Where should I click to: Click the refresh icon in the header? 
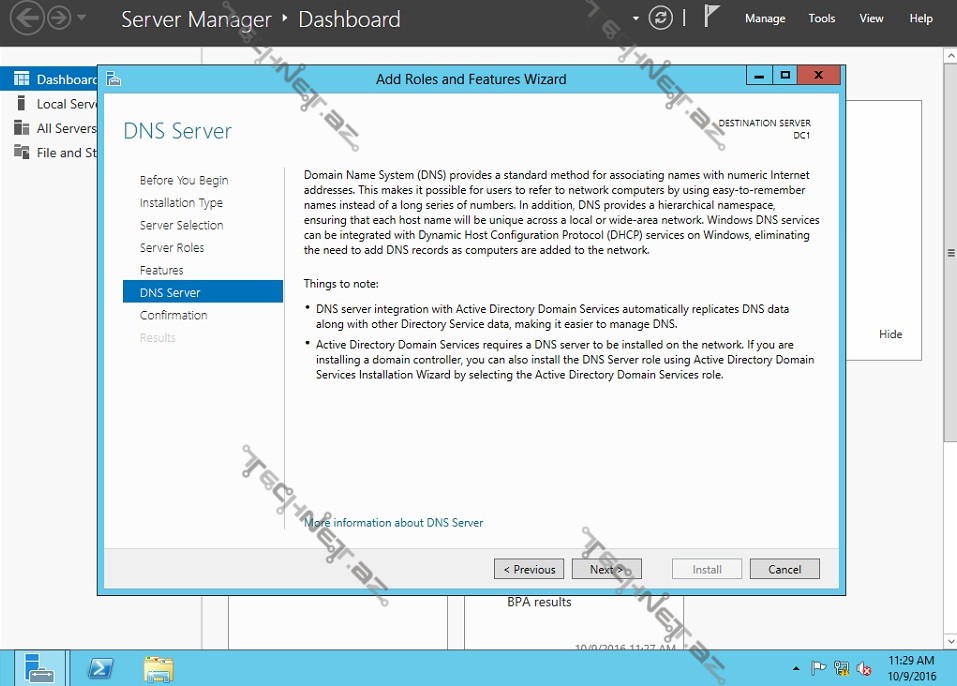click(660, 18)
